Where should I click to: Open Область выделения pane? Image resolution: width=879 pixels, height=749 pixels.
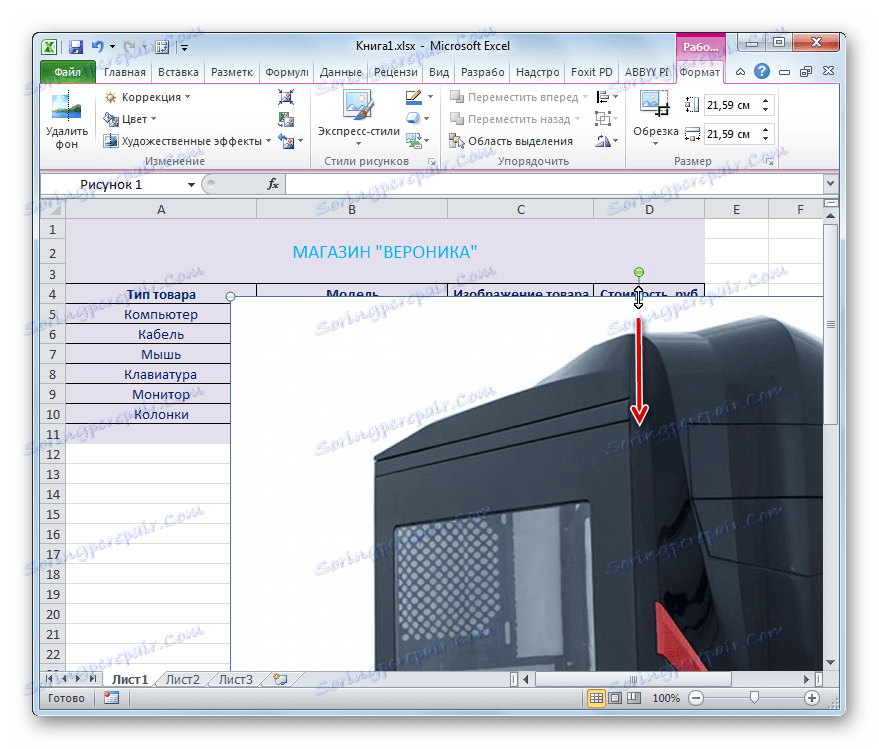[x=511, y=141]
